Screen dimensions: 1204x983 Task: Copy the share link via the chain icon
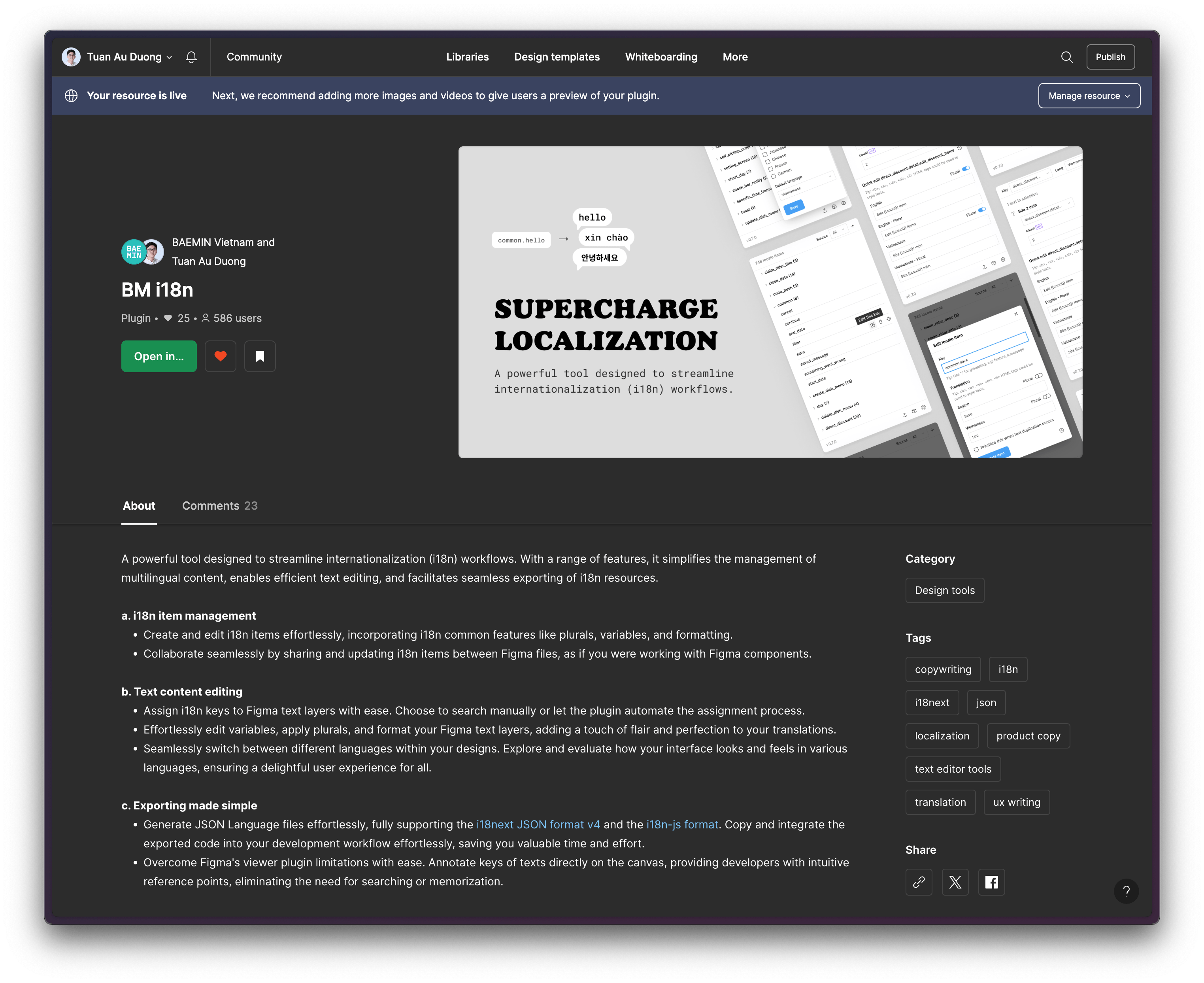point(919,882)
